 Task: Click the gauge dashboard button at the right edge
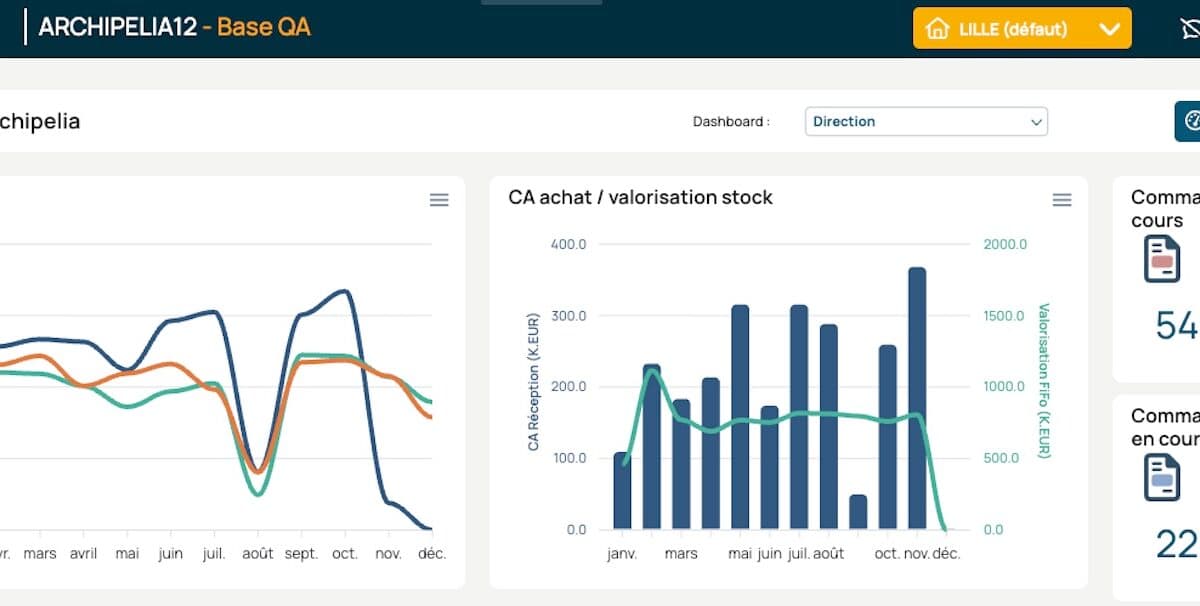tap(1188, 121)
